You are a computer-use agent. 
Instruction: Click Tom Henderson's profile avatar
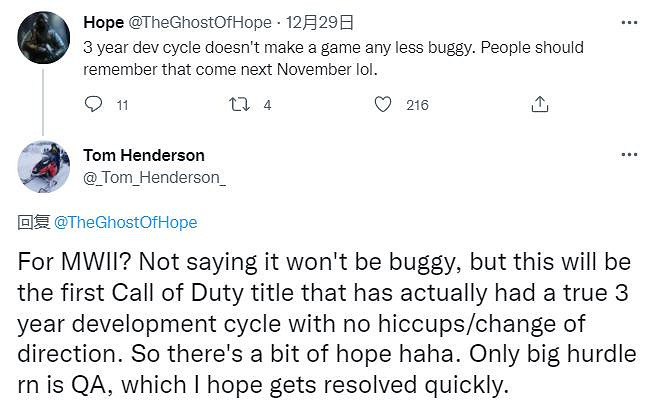[43, 166]
